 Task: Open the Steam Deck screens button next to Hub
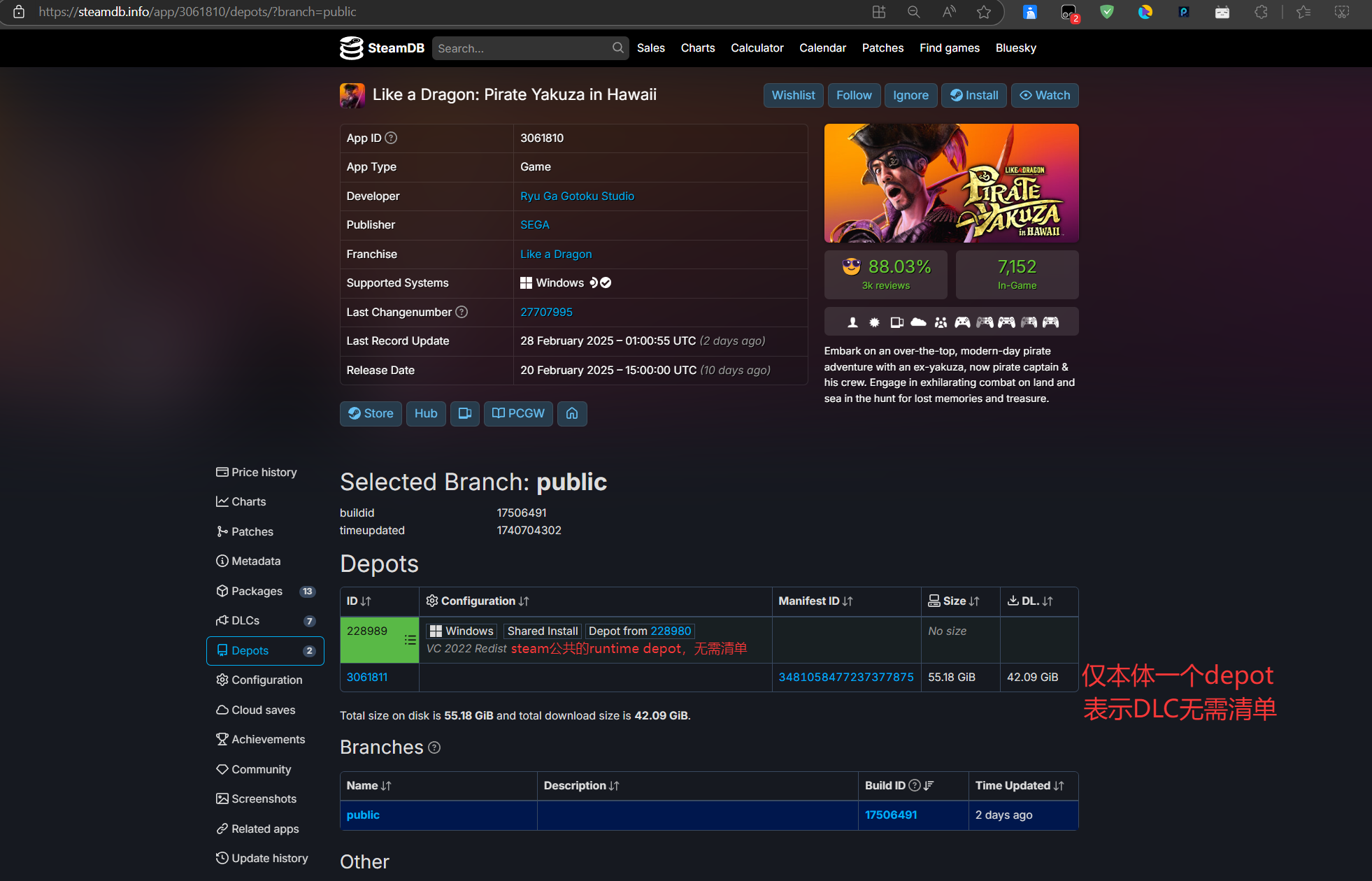(464, 414)
